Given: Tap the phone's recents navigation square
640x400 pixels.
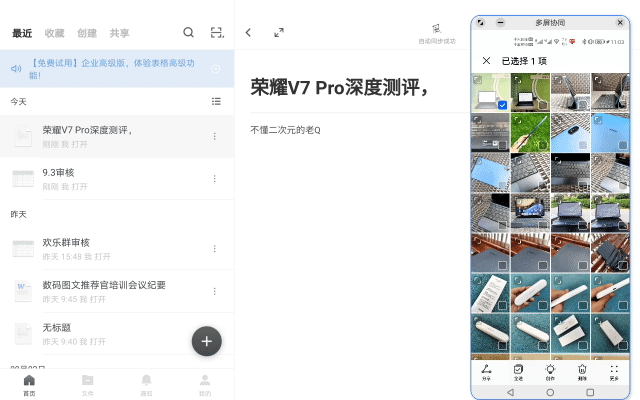Looking at the screenshot, I should point(590,392).
